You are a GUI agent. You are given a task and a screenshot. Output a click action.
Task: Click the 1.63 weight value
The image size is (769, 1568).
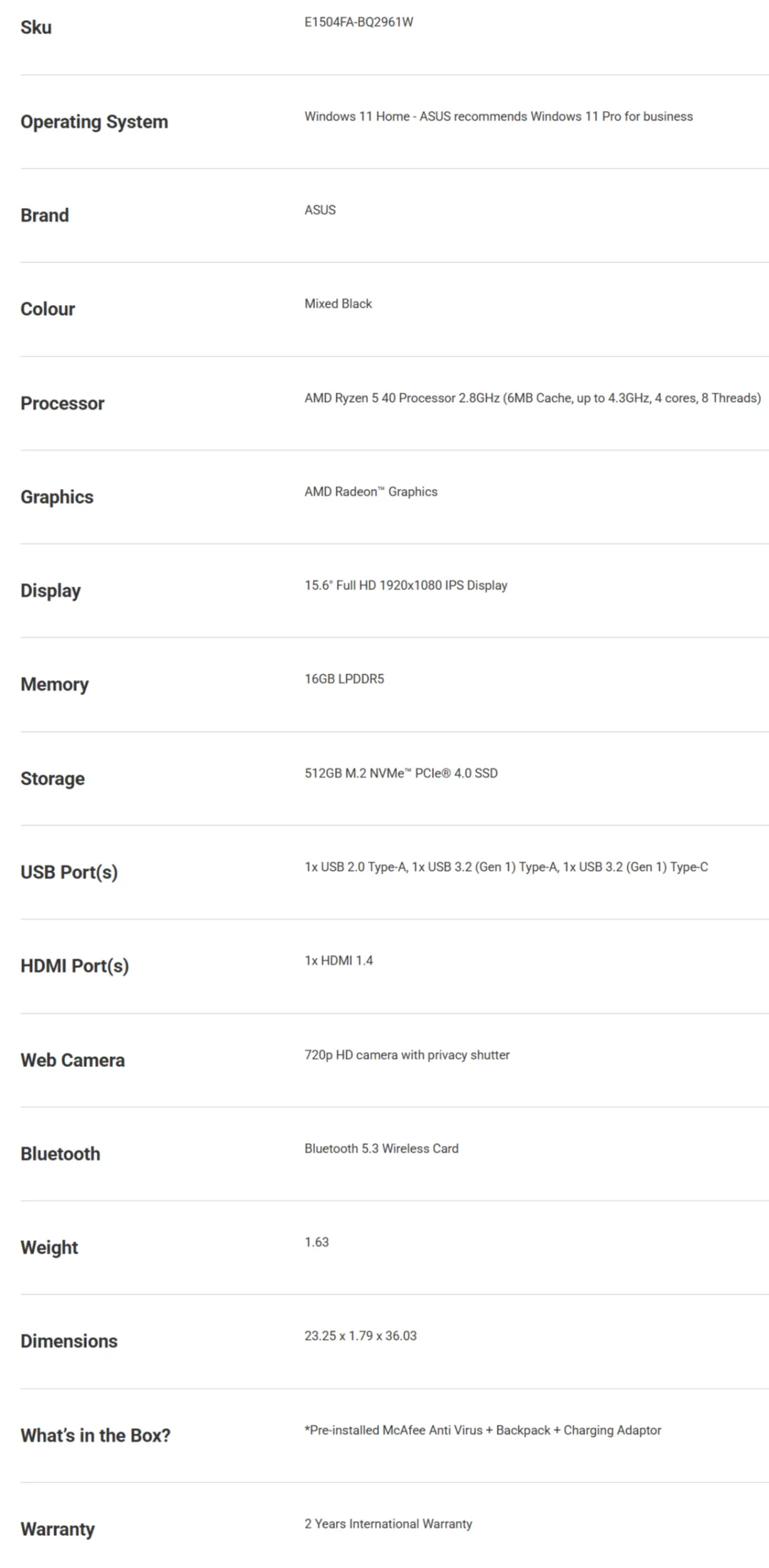[316, 1242]
